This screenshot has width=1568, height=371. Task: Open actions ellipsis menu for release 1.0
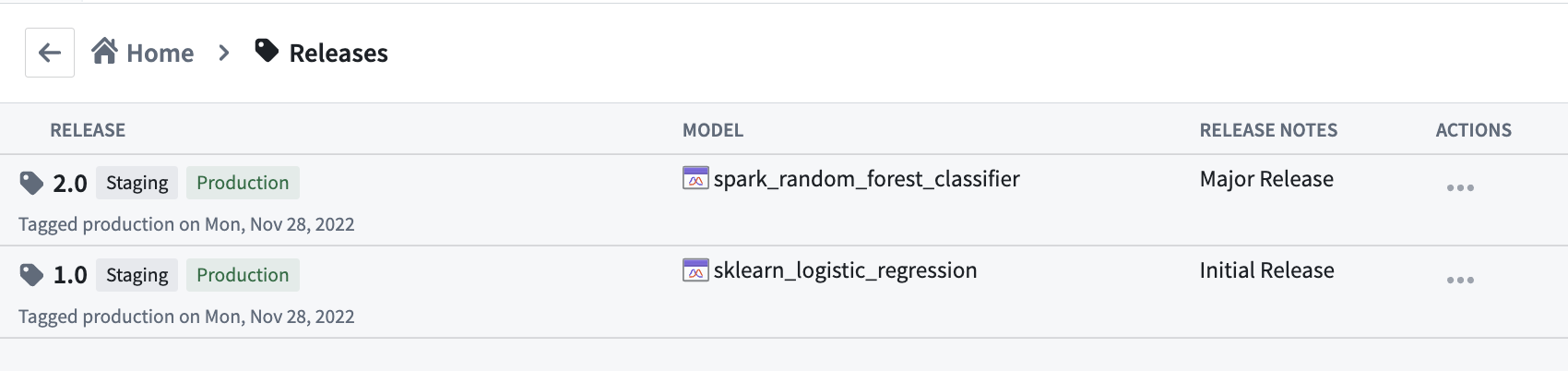(1460, 280)
